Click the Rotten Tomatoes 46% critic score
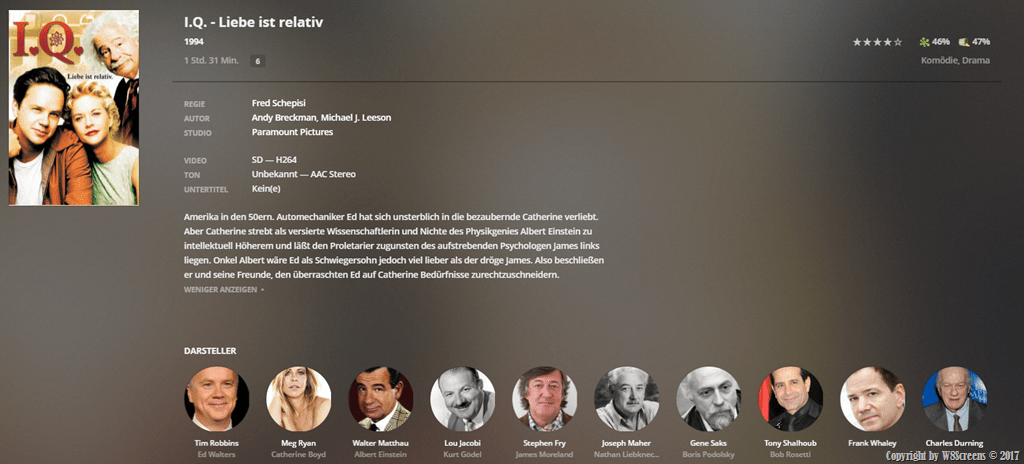This screenshot has height=464, width=1024. click(935, 42)
